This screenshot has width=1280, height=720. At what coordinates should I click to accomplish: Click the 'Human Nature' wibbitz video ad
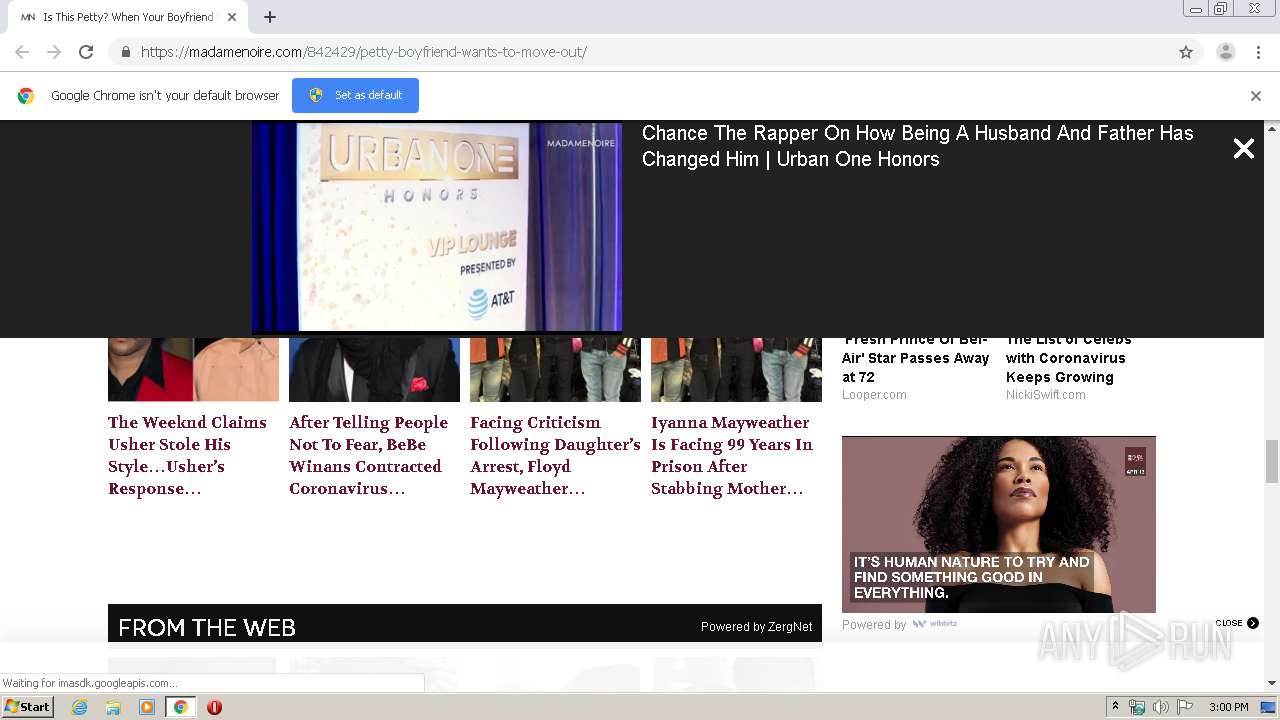click(998, 524)
